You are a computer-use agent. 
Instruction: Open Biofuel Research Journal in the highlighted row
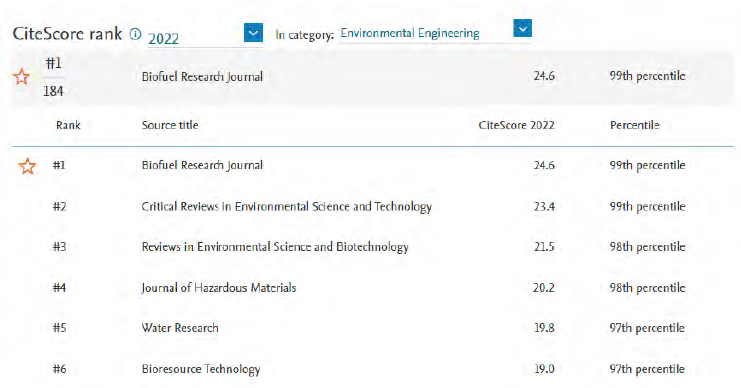pyautogui.click(x=202, y=77)
